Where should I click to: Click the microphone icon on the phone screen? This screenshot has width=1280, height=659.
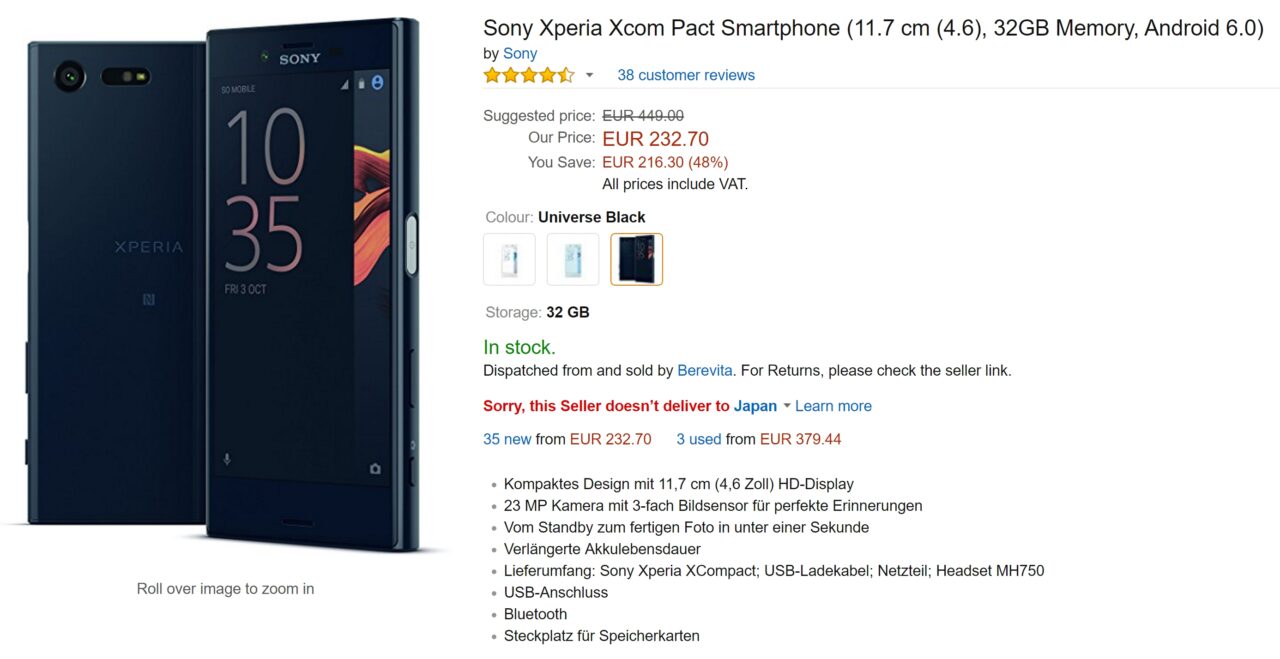[x=227, y=459]
